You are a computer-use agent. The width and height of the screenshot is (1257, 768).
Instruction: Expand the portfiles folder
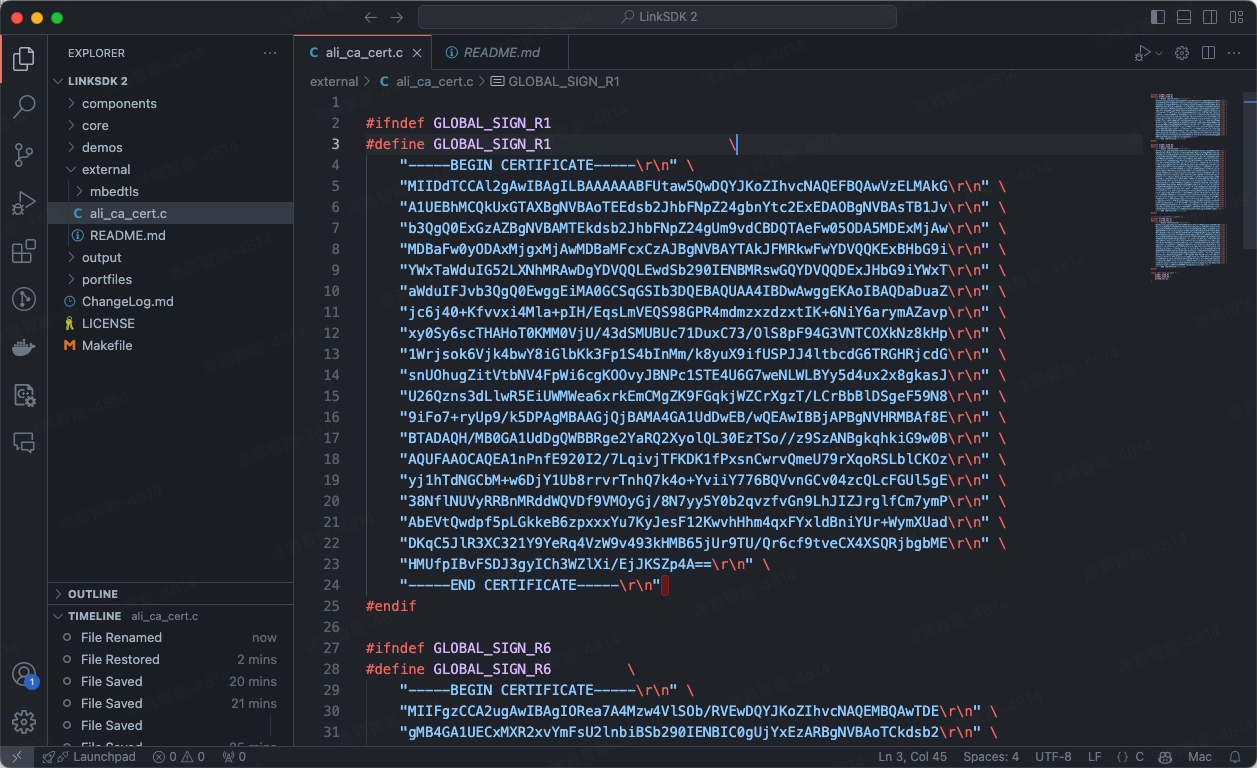click(170, 280)
